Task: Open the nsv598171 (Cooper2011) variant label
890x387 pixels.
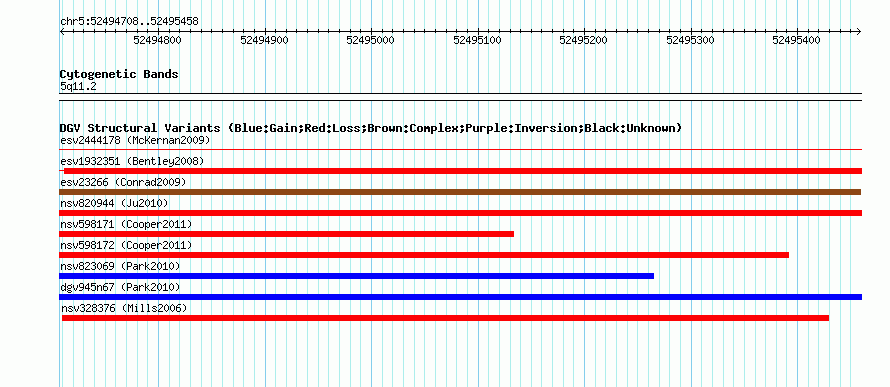Action: [x=126, y=224]
